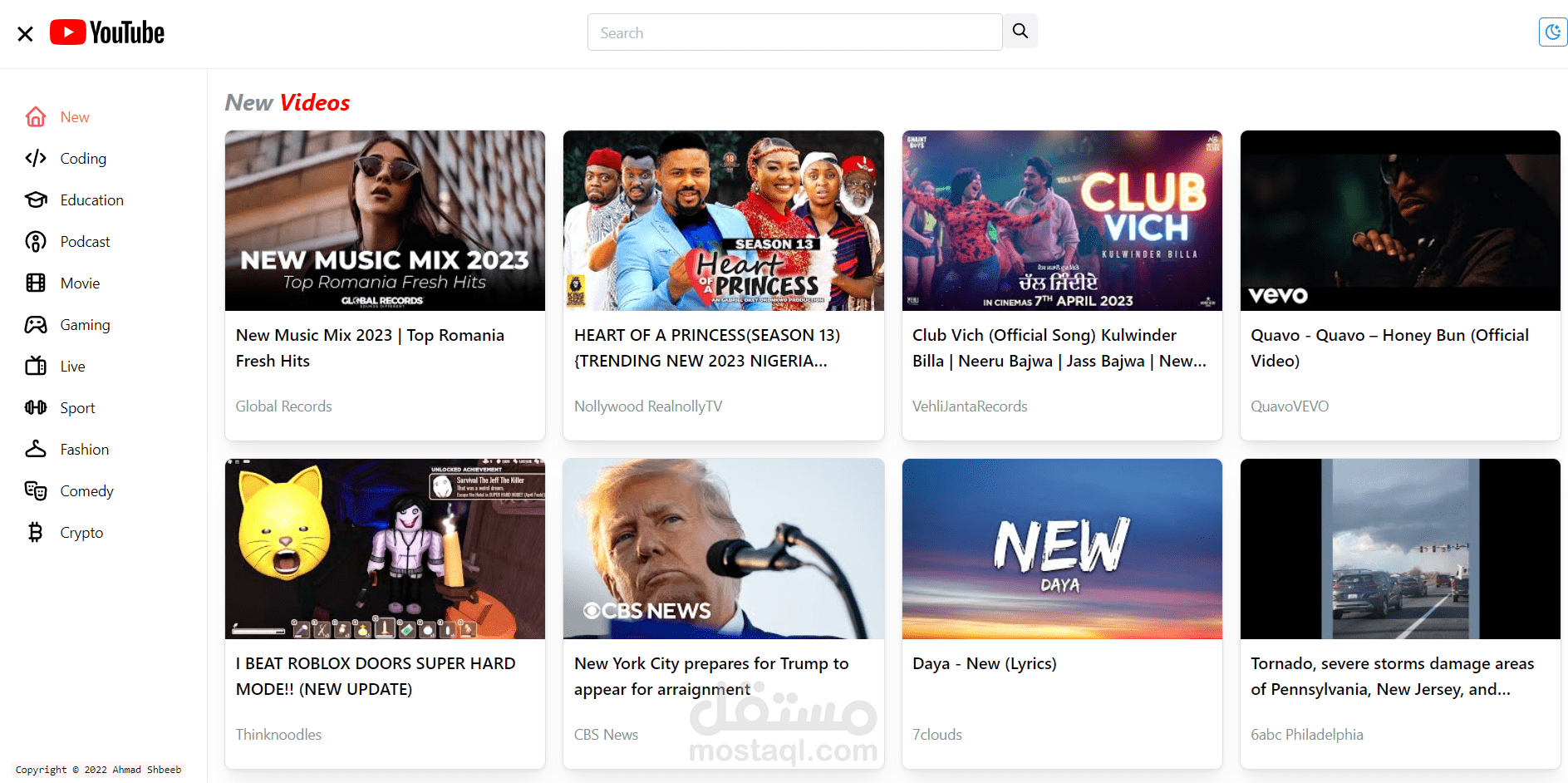Play the New Music Mix 2023 thumbnail
The height and width of the screenshot is (783, 1568).
pyautogui.click(x=385, y=220)
